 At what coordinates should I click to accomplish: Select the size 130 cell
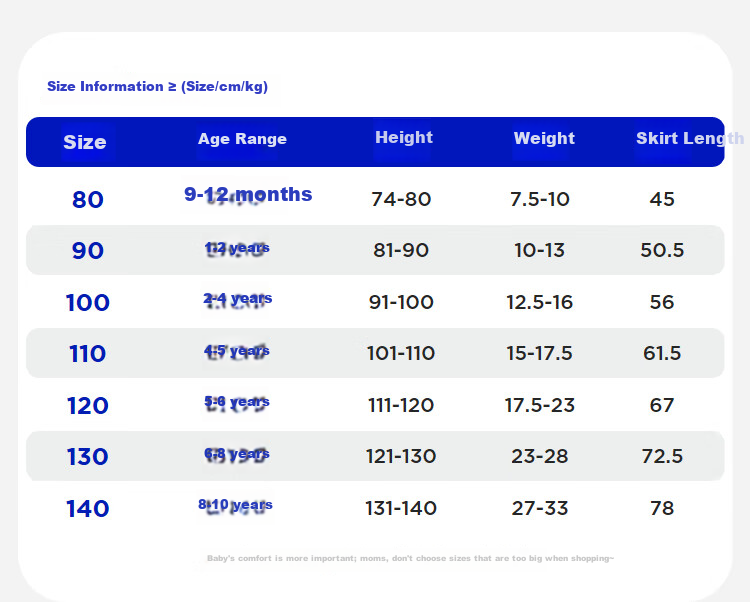pos(88,457)
